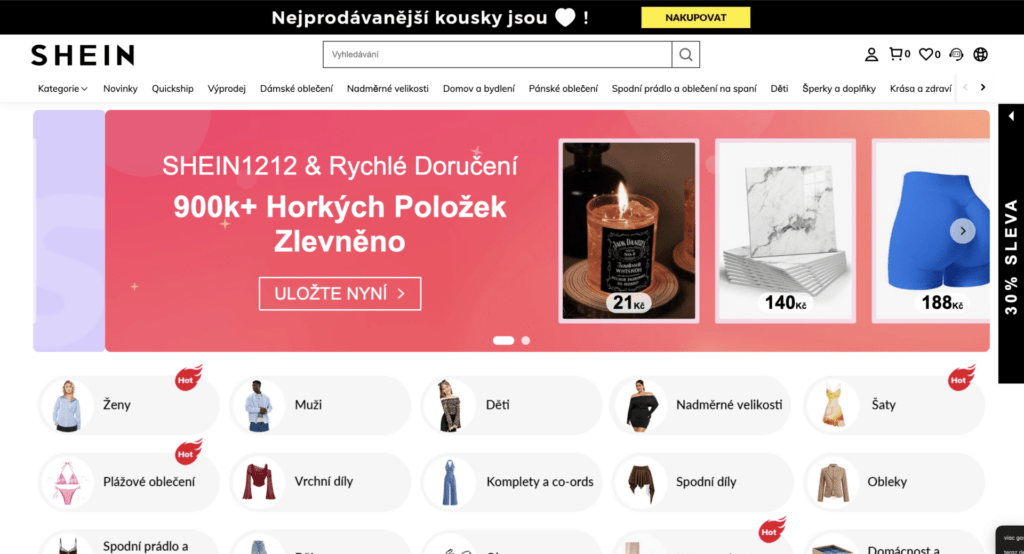The image size is (1024, 554).
Task: Show more navigation categories with the right chevron
Action: click(x=983, y=87)
